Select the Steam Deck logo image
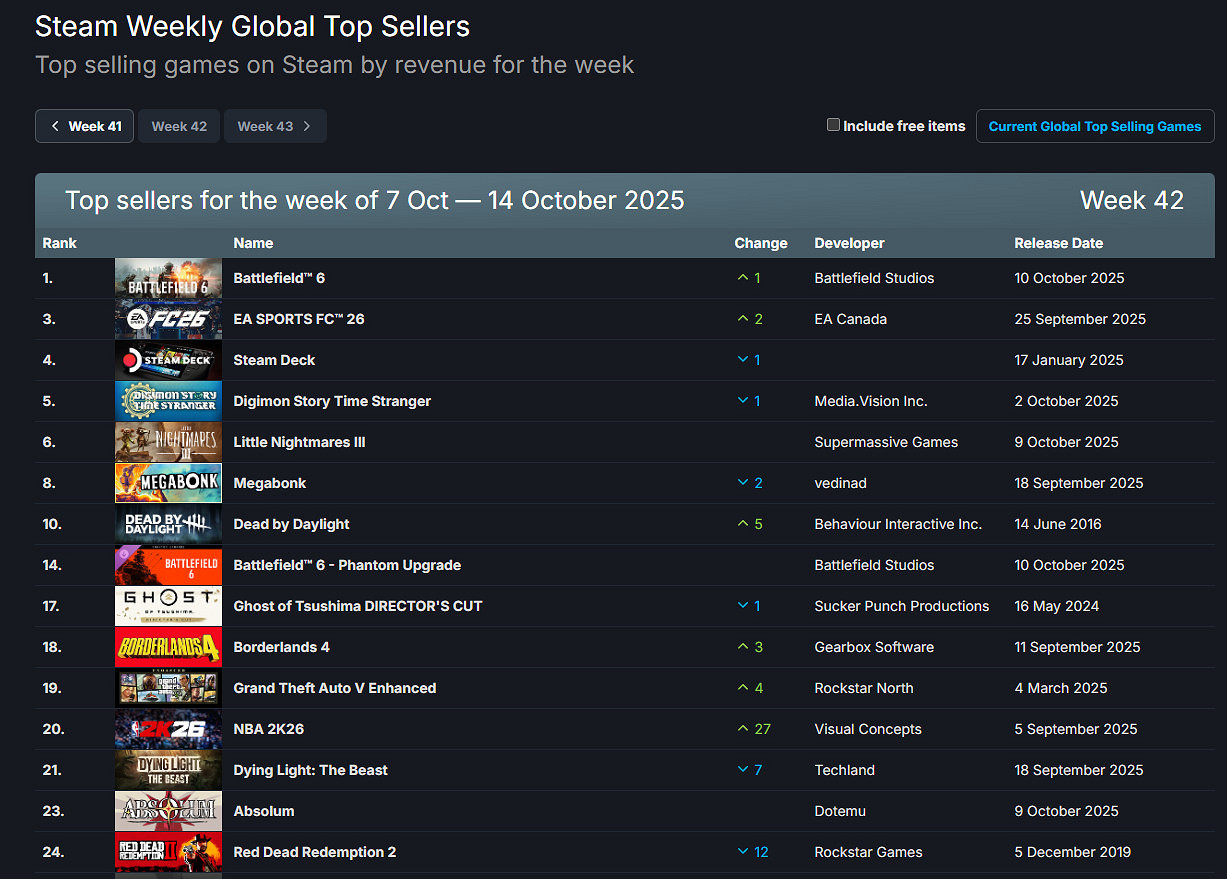The width and height of the screenshot is (1227, 879). (x=168, y=360)
